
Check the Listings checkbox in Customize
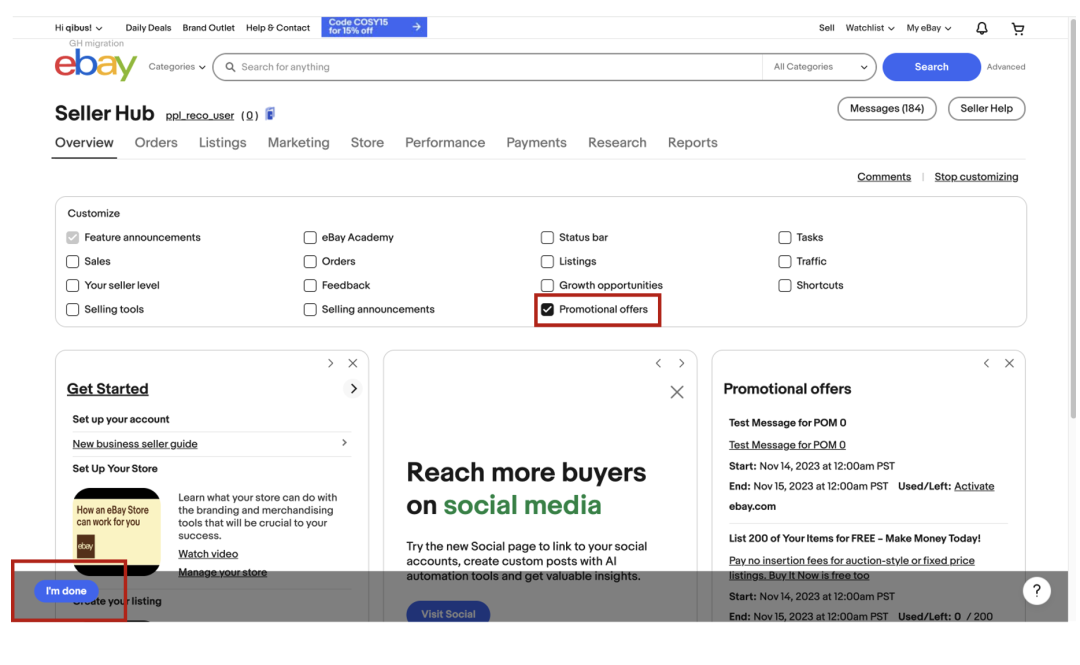[x=547, y=261]
